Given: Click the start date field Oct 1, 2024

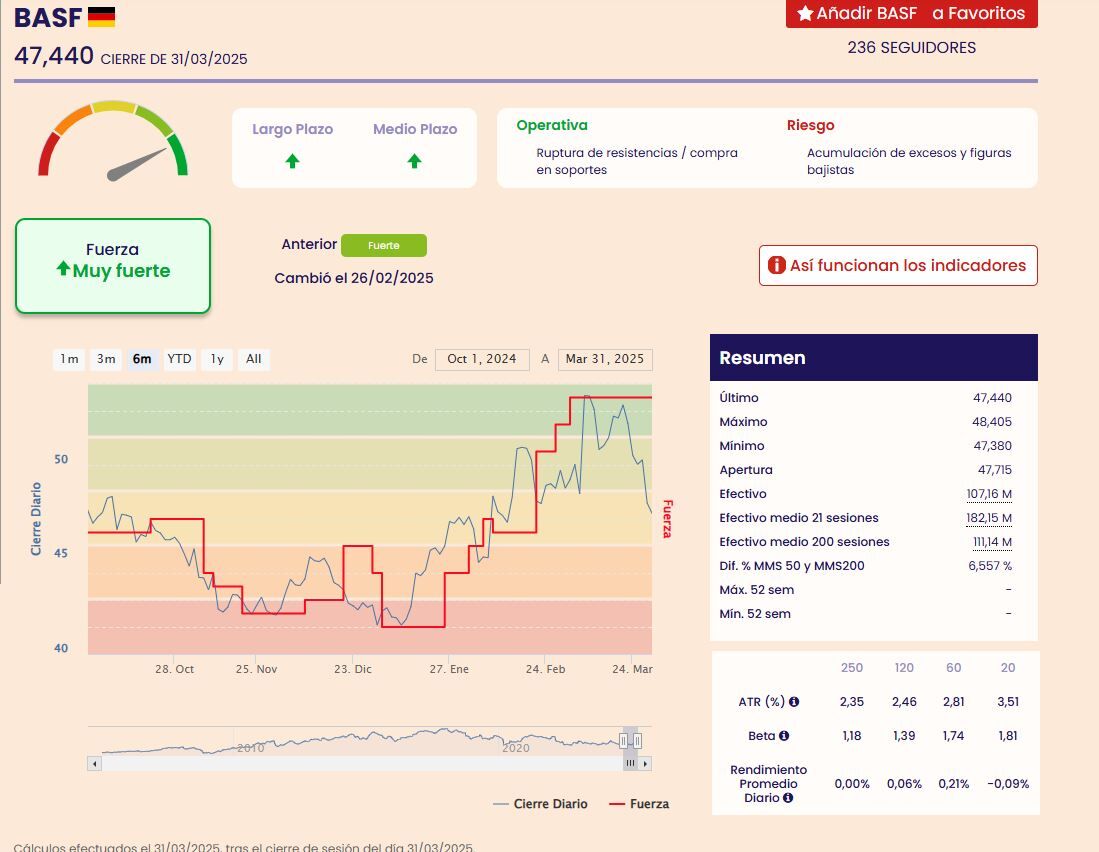Looking at the screenshot, I should (x=482, y=359).
